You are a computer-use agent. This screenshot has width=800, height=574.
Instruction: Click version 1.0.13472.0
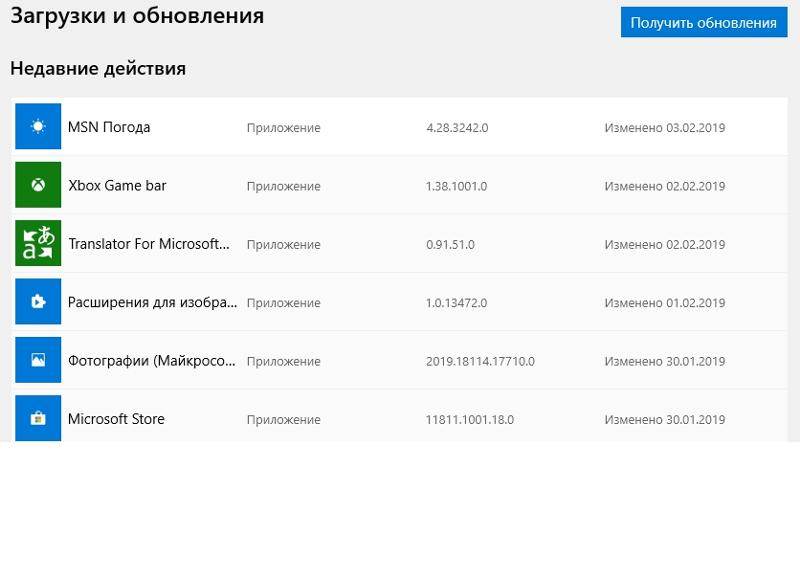457,303
